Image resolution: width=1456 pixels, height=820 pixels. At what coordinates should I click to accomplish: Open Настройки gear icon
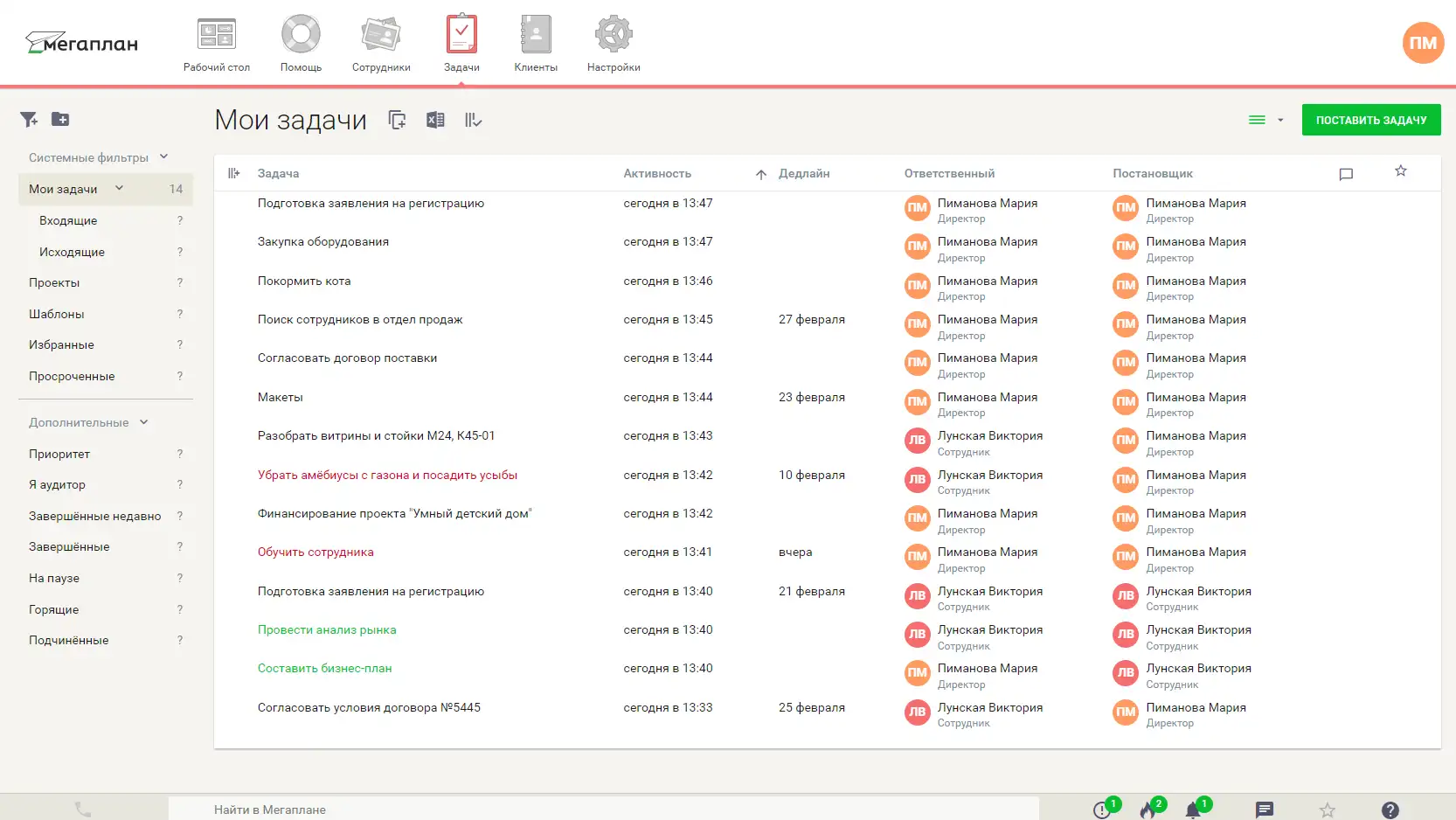click(614, 35)
